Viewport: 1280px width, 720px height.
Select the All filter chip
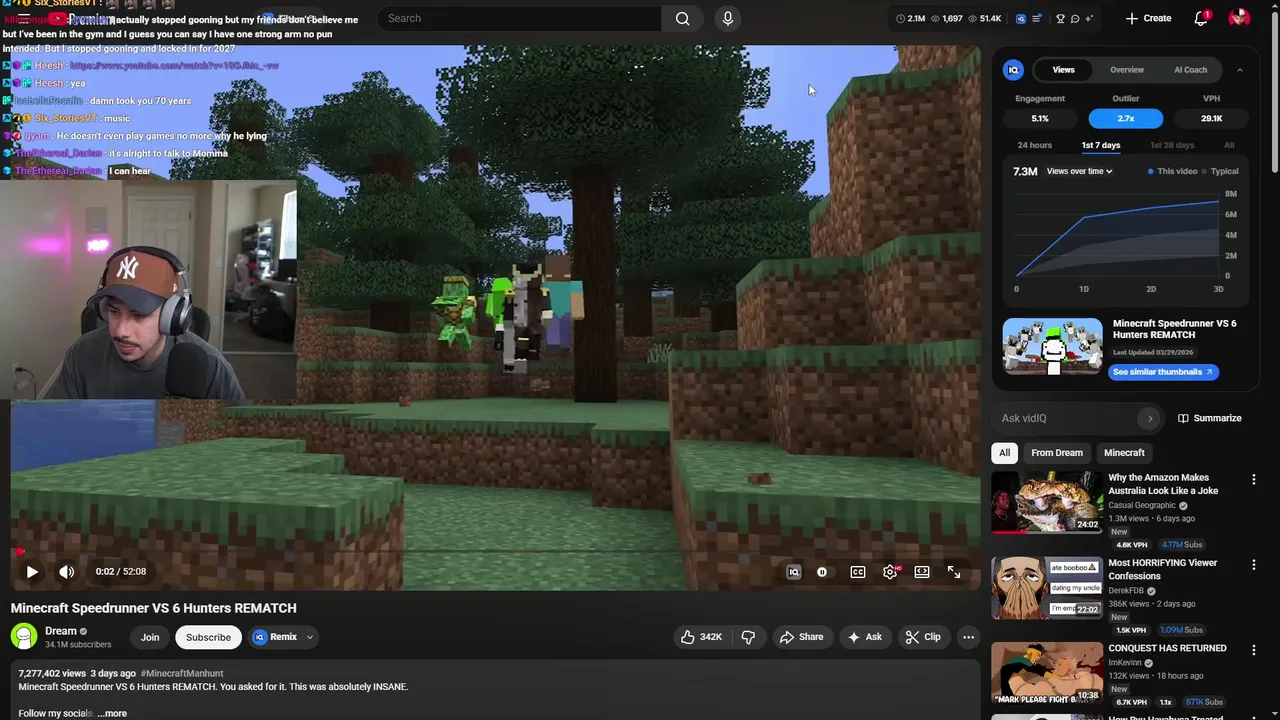(1004, 453)
